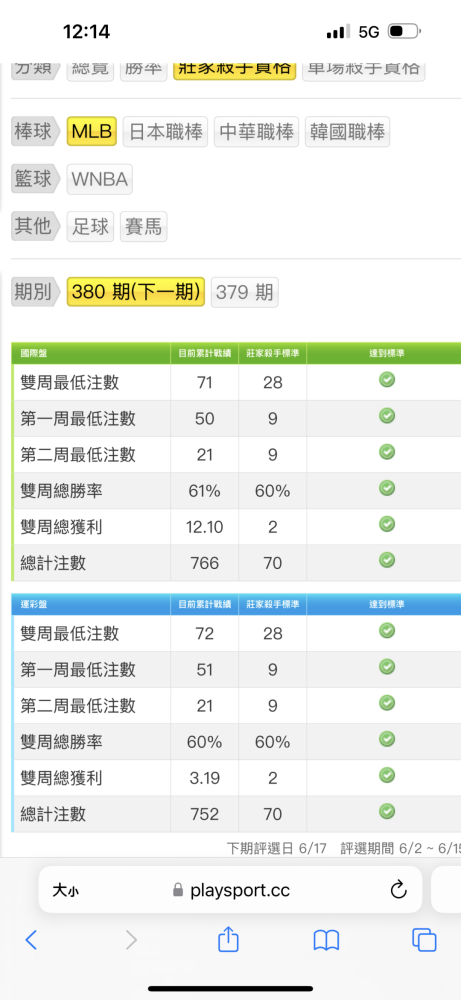The image size is (461, 1000).
Task: Select the value 50 in 國際盤
Action: [205, 418]
